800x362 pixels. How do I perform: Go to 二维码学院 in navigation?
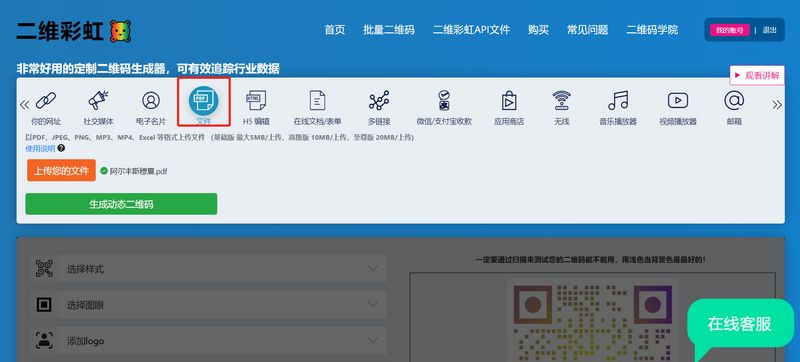coord(652,30)
